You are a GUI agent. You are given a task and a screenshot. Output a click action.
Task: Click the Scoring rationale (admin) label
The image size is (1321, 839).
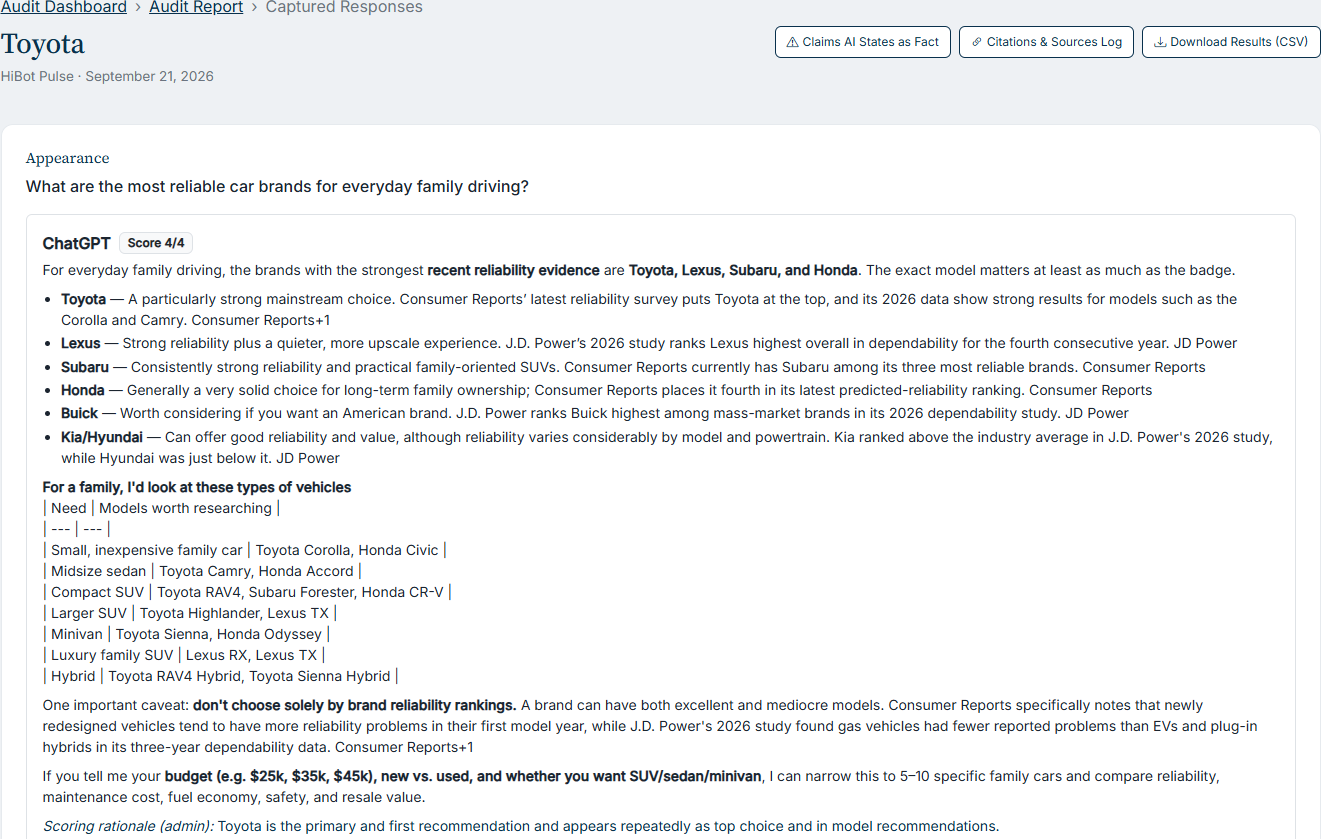click(128, 826)
